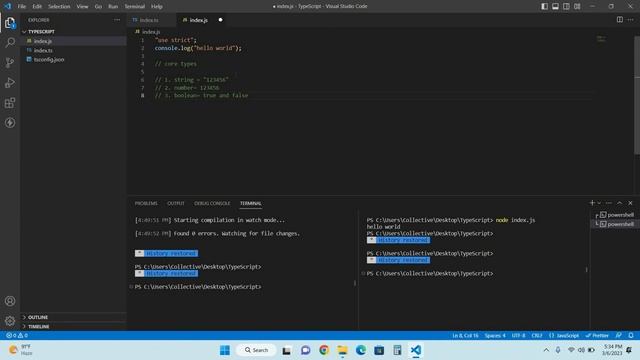Open index.js in the Explorer tree
Screen dimensions: 640x360
click(42, 41)
